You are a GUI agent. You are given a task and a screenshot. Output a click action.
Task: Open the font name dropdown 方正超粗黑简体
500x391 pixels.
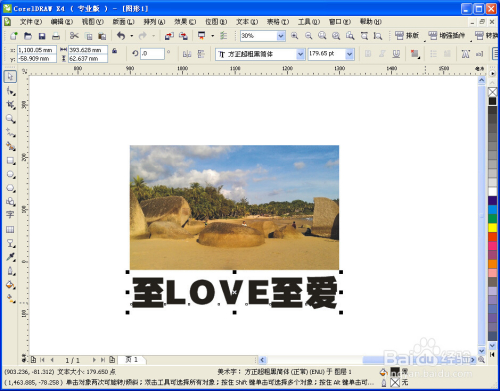(x=301, y=54)
